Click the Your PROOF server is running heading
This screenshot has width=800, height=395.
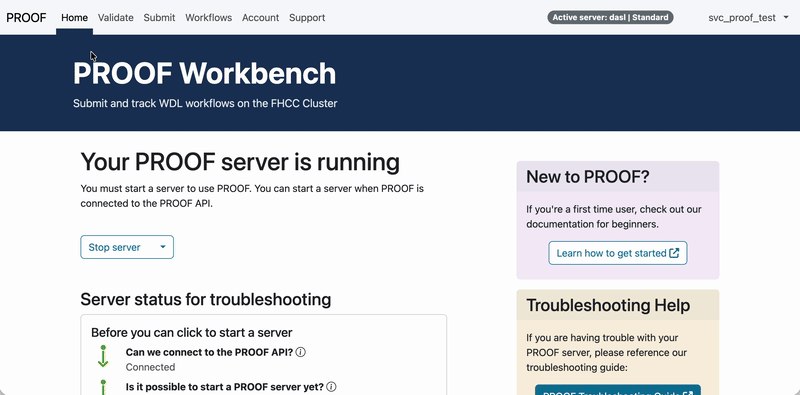pos(240,162)
